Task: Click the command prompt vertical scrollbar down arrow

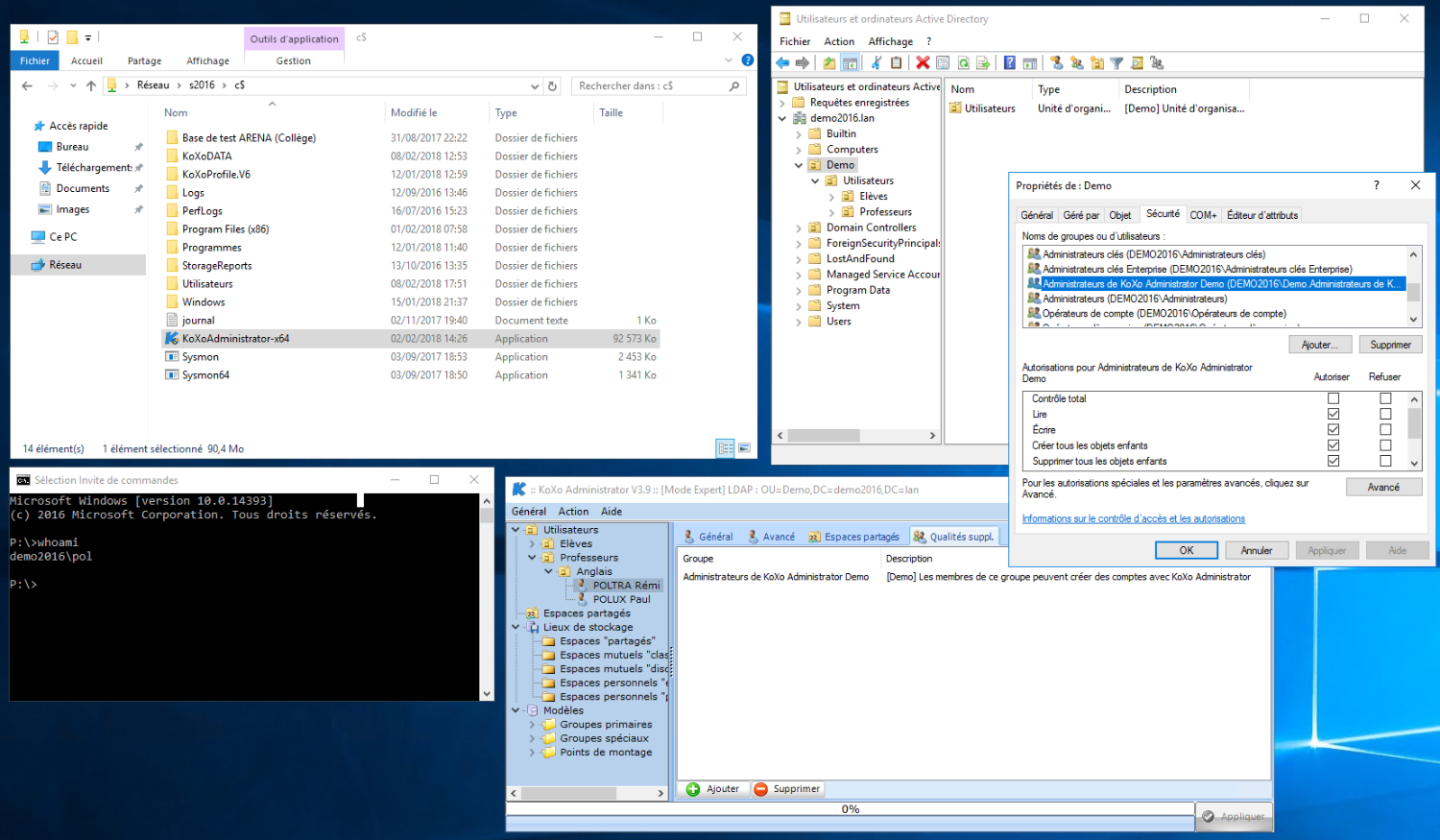Action: (x=487, y=693)
